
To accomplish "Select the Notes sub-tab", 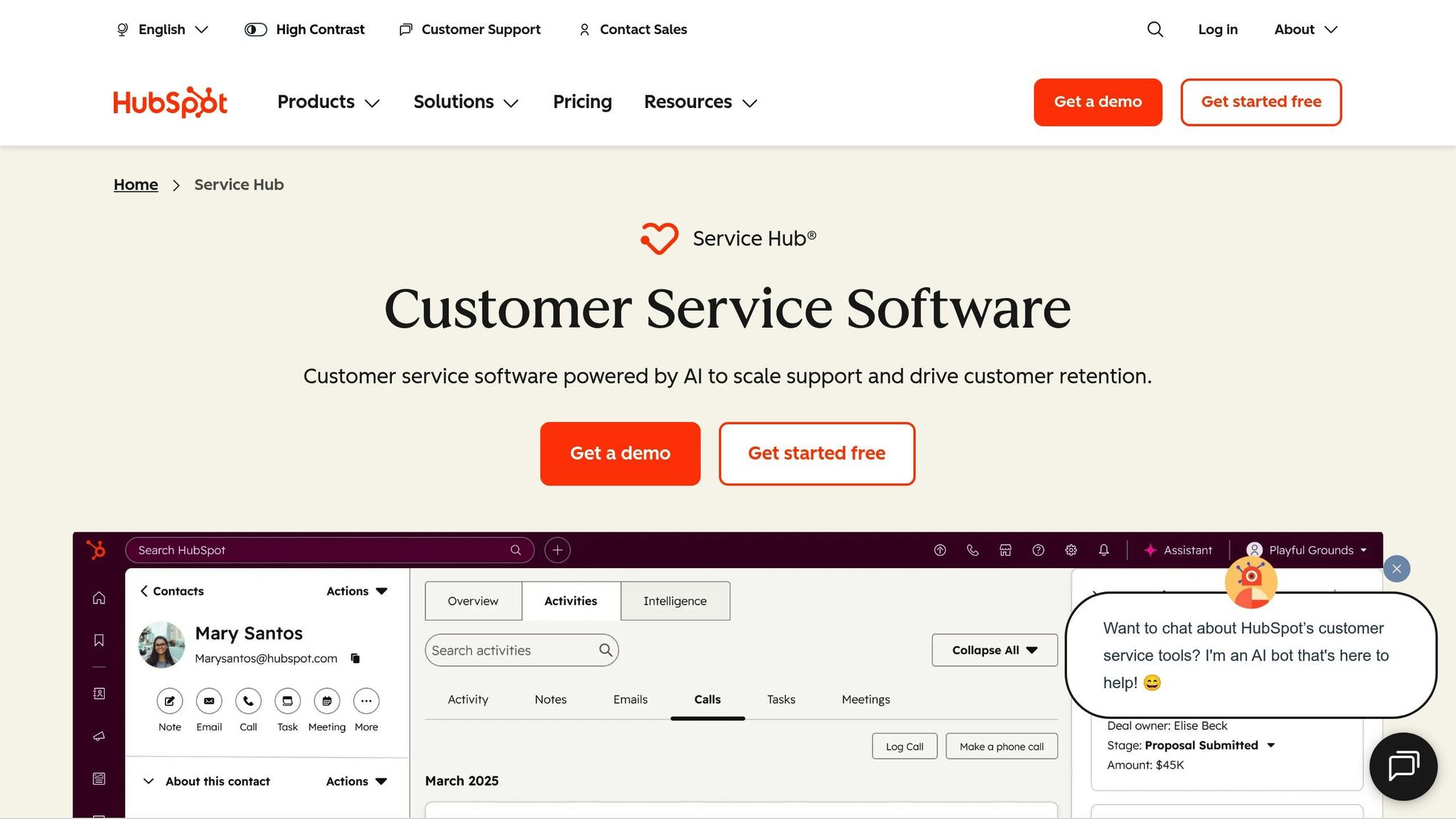I will click(550, 700).
